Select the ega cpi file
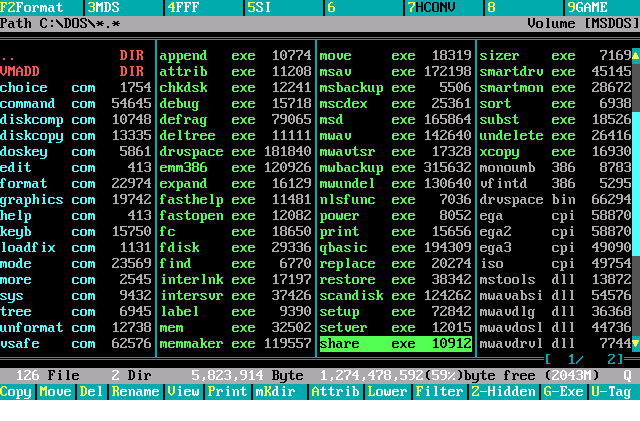The height and width of the screenshot is (421, 640). pos(555,215)
